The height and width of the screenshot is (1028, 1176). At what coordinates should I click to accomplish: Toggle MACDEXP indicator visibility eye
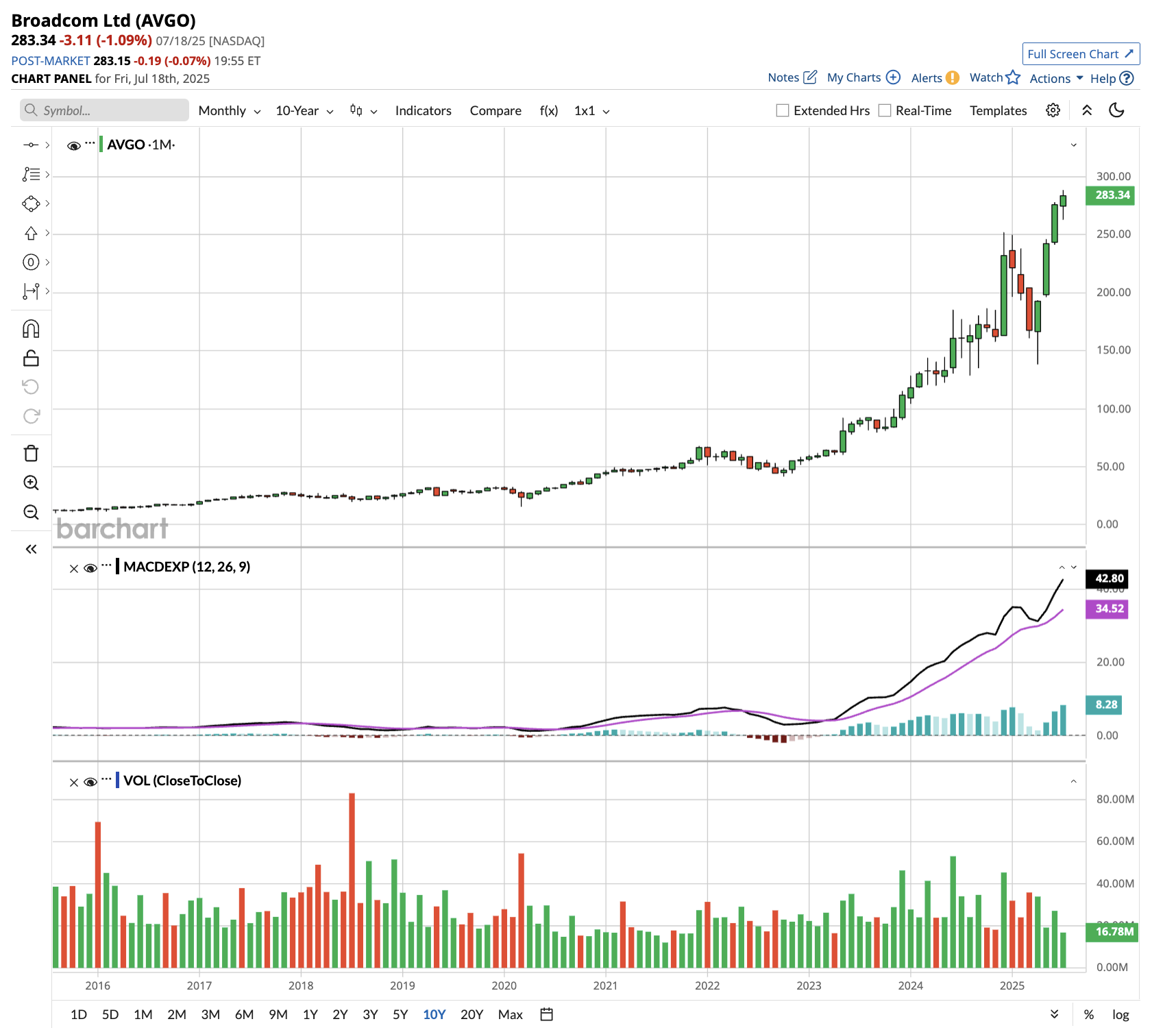(90, 568)
